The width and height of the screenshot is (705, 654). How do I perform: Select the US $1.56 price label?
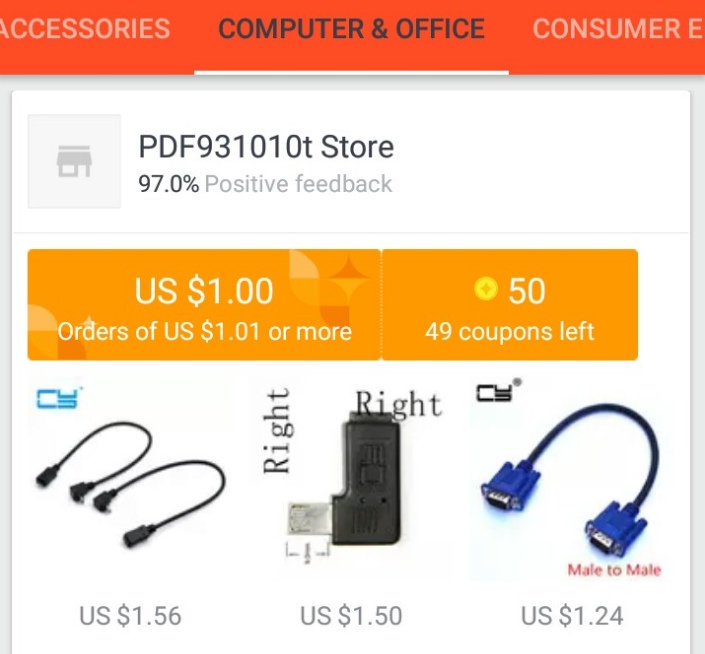130,615
